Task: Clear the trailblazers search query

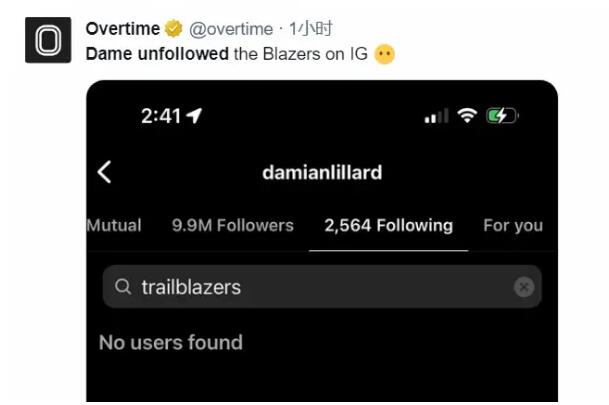Action: click(524, 288)
